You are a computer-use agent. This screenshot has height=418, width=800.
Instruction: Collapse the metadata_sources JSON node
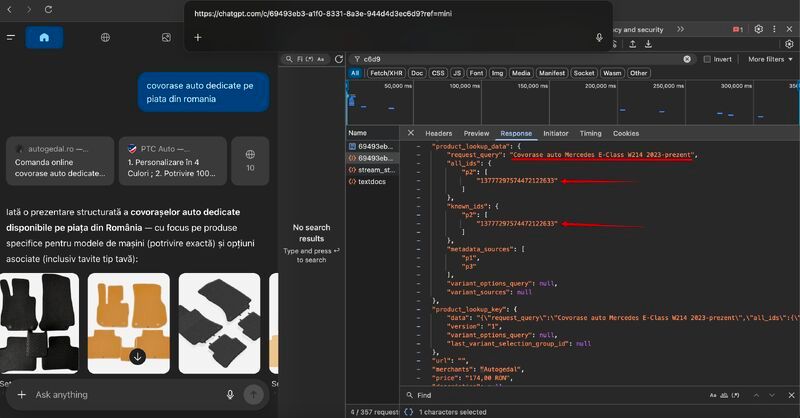[419, 249]
